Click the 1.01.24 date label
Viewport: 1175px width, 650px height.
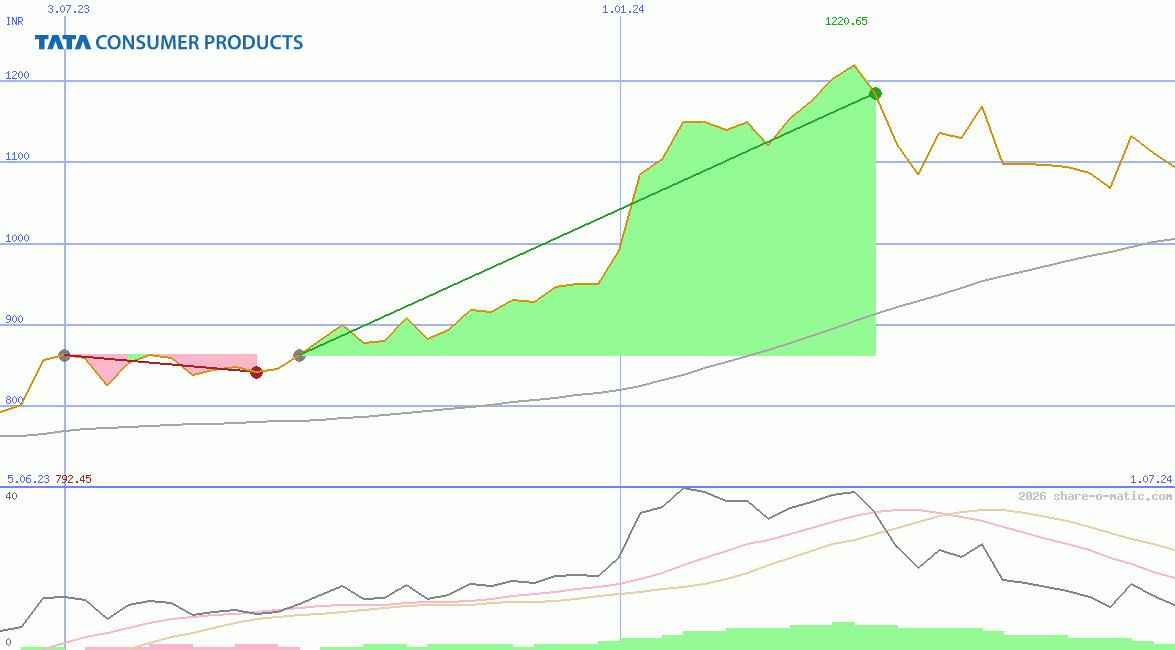click(x=623, y=9)
